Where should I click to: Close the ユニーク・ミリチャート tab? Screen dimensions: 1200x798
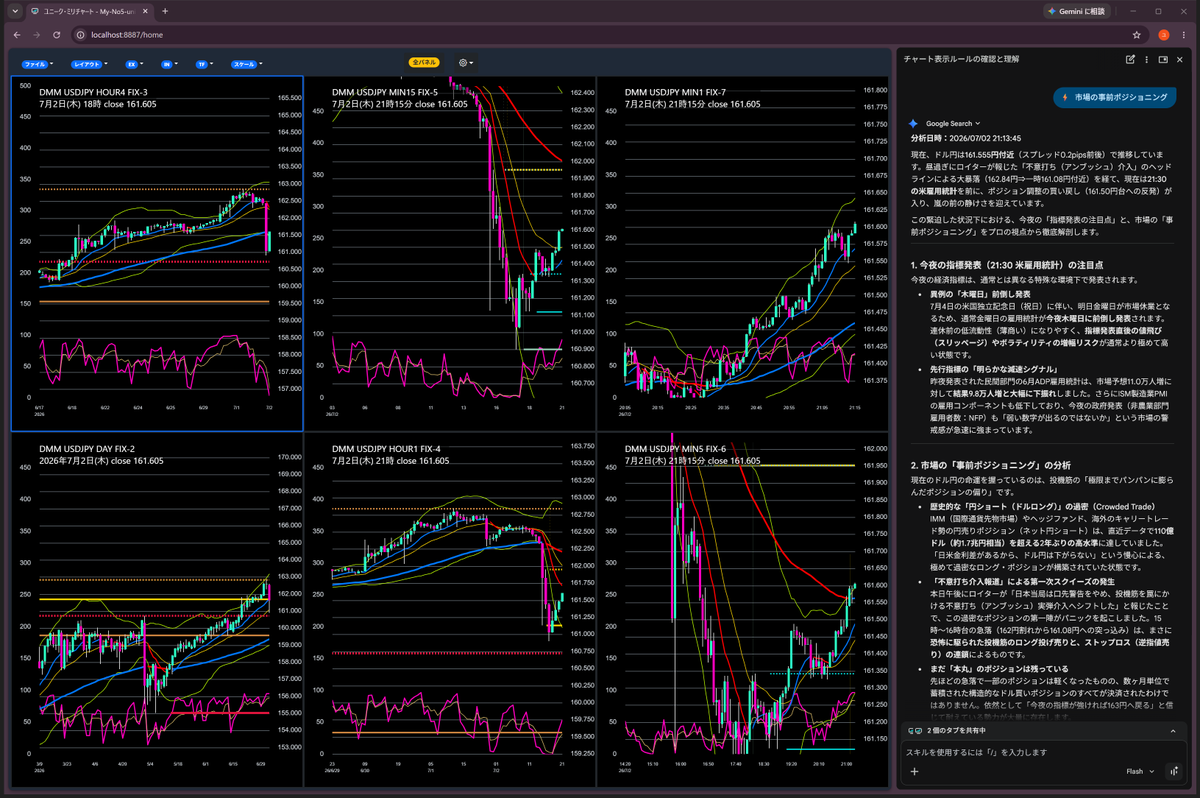tap(145, 11)
